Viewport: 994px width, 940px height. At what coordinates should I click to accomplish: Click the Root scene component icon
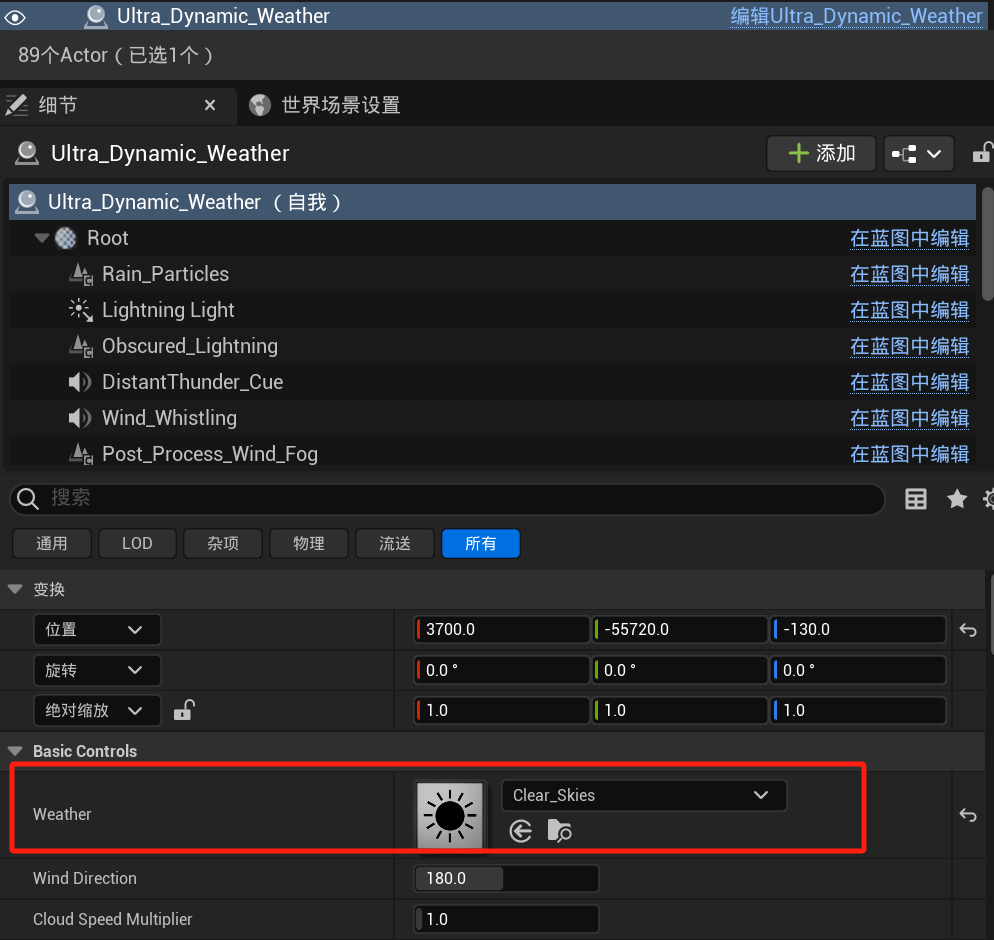[x=66, y=238]
